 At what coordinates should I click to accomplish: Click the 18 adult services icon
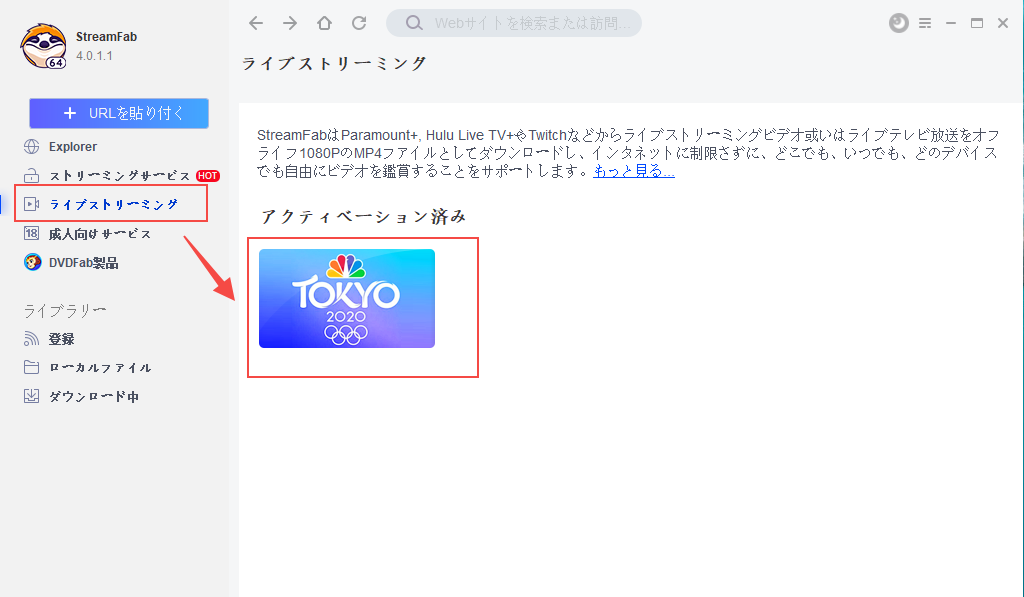(31, 233)
